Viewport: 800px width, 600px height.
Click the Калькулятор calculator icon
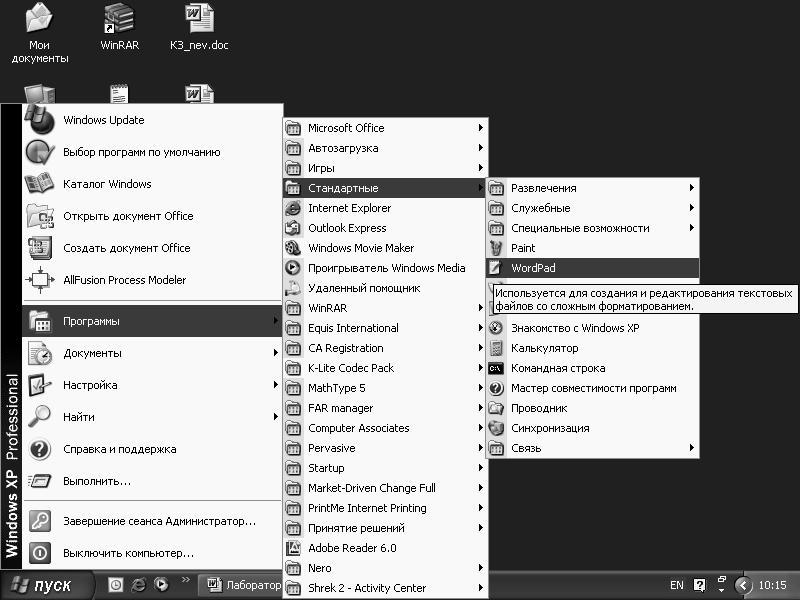click(x=496, y=348)
